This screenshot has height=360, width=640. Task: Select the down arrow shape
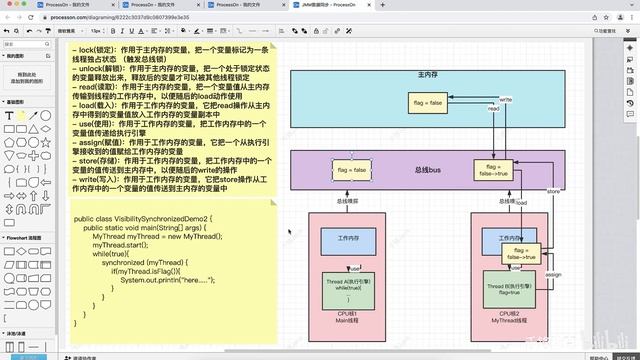46,196
